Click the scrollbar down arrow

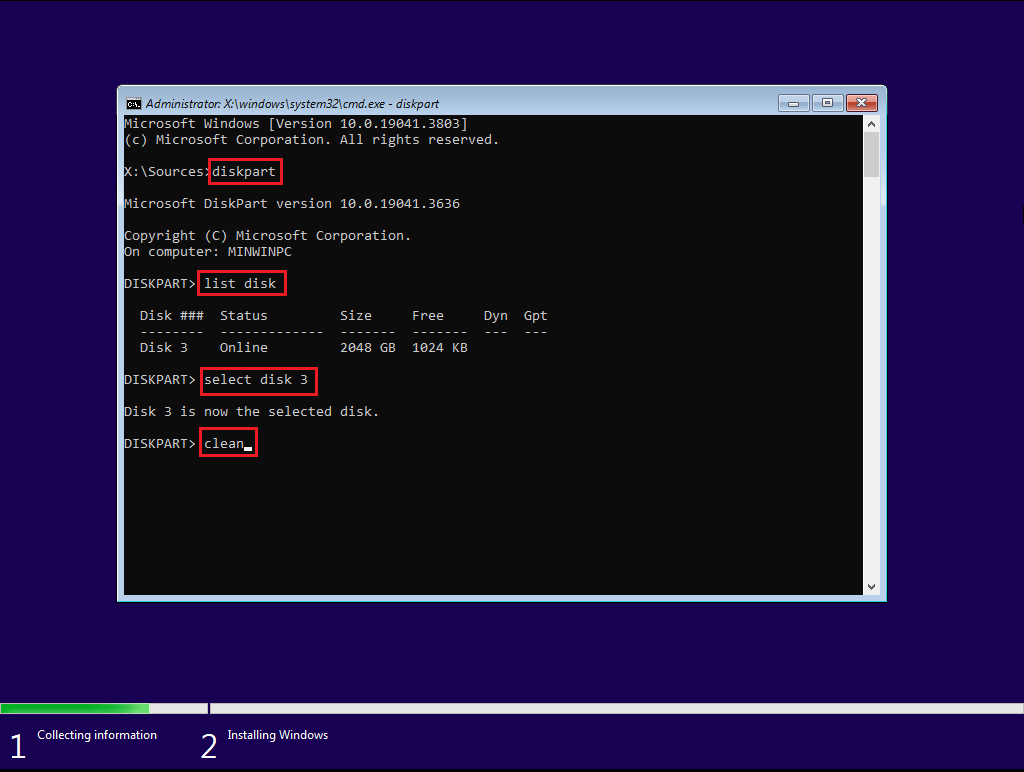pos(871,585)
